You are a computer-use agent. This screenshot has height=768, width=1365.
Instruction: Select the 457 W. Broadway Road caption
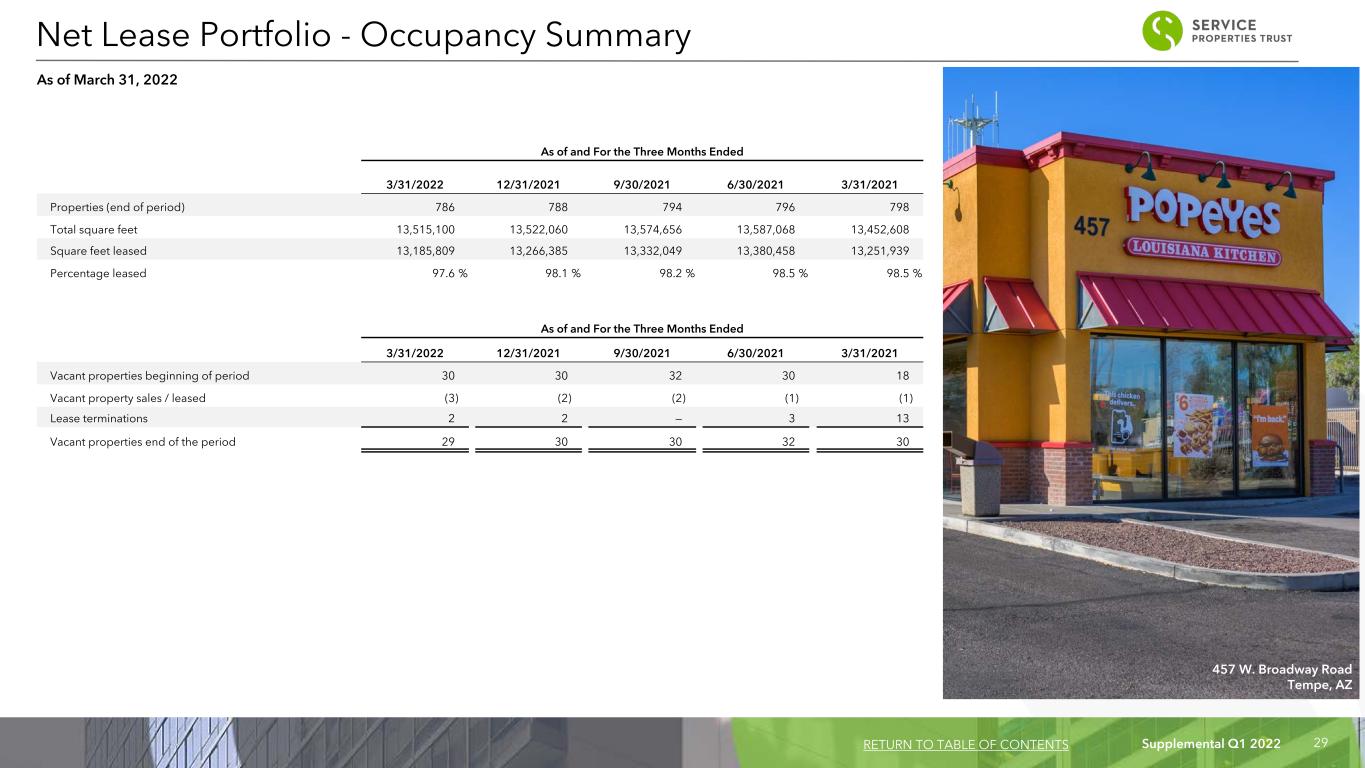click(1283, 669)
